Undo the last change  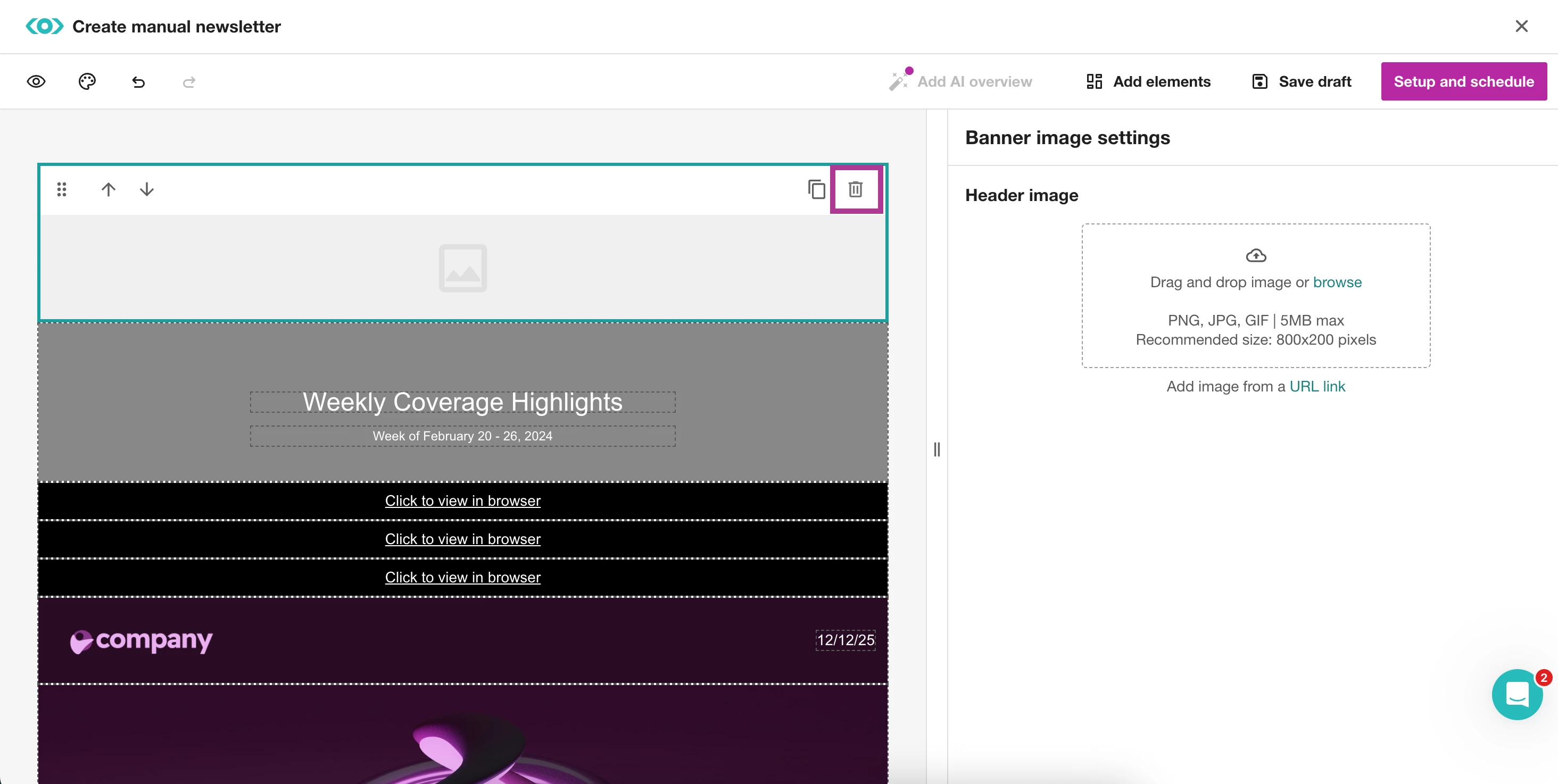(x=138, y=81)
